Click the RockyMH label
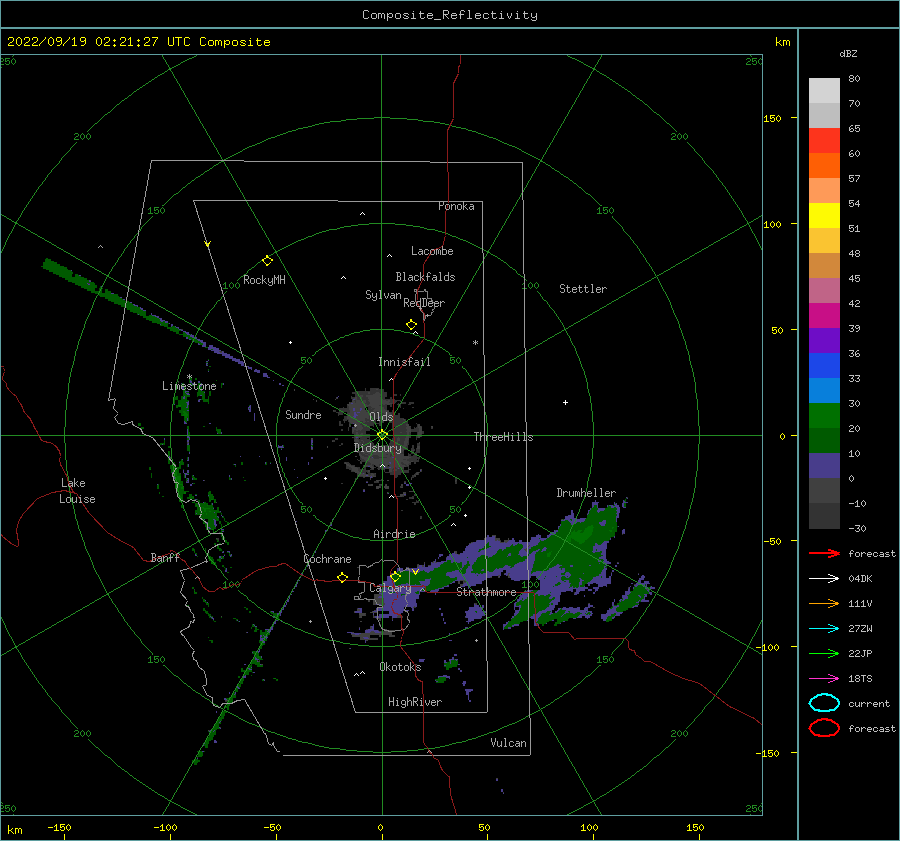 point(264,280)
